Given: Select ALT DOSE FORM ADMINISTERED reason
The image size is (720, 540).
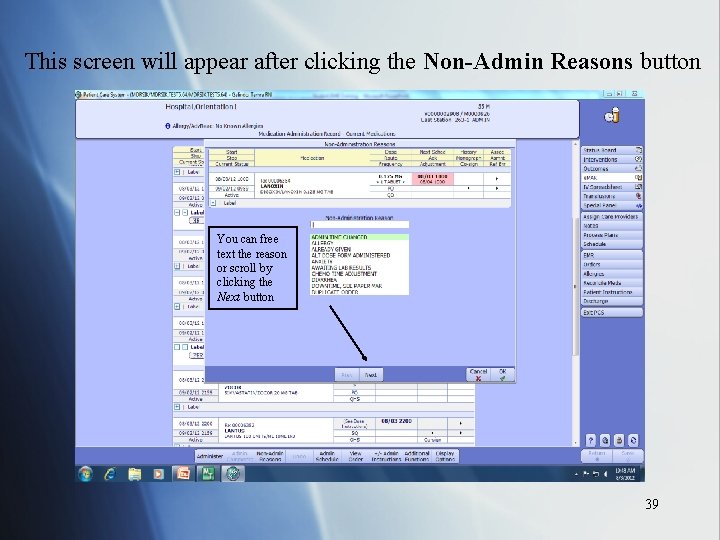Looking at the screenshot, I should tap(360, 255).
